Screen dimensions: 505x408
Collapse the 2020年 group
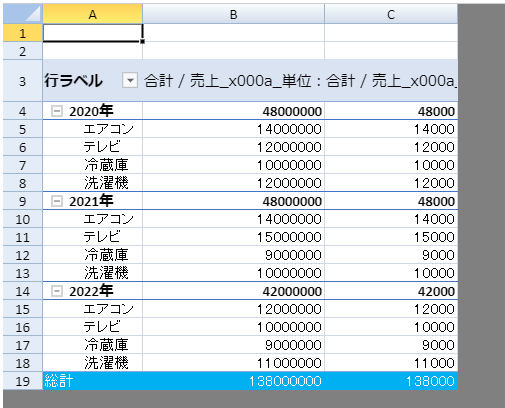[x=57, y=111]
